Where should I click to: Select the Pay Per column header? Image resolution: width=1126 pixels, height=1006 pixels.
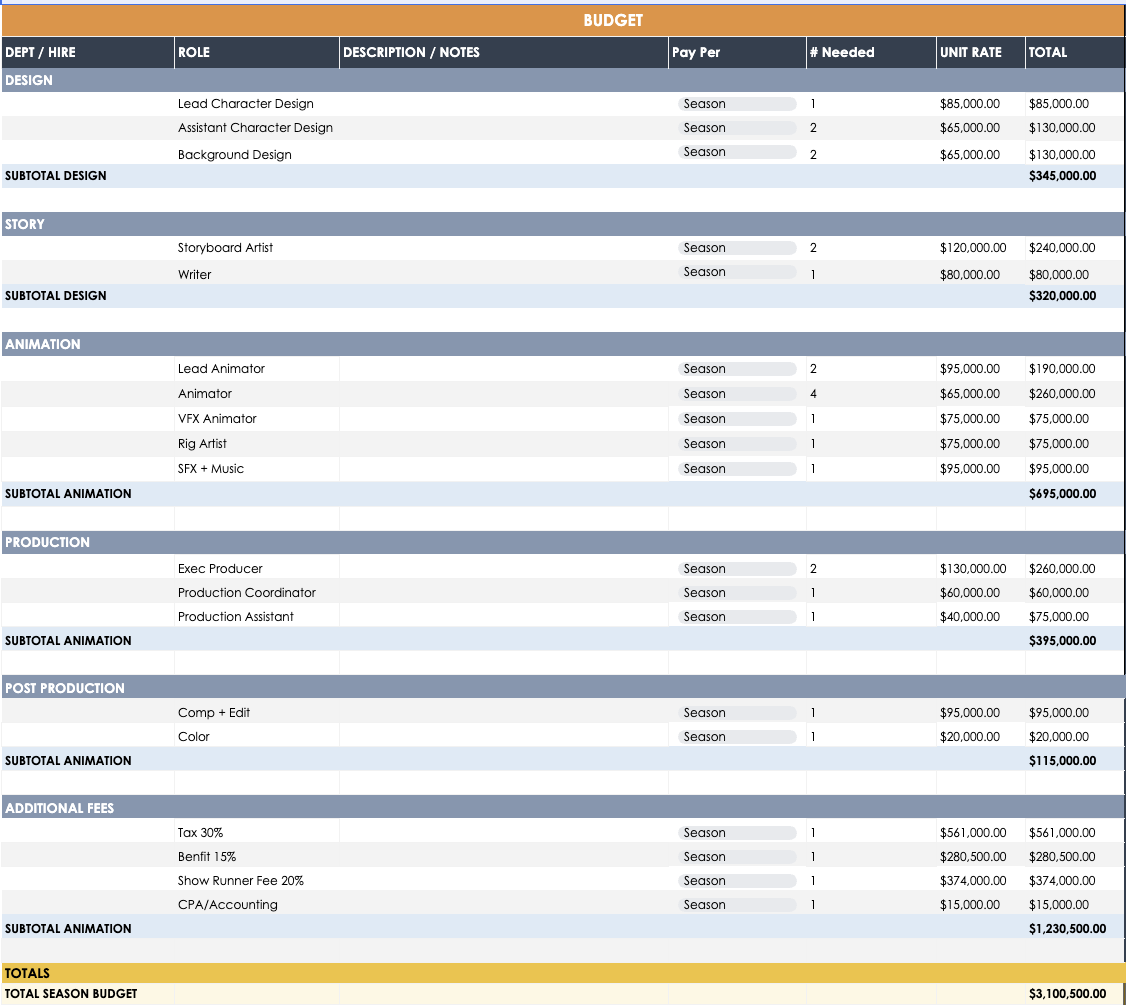737,52
